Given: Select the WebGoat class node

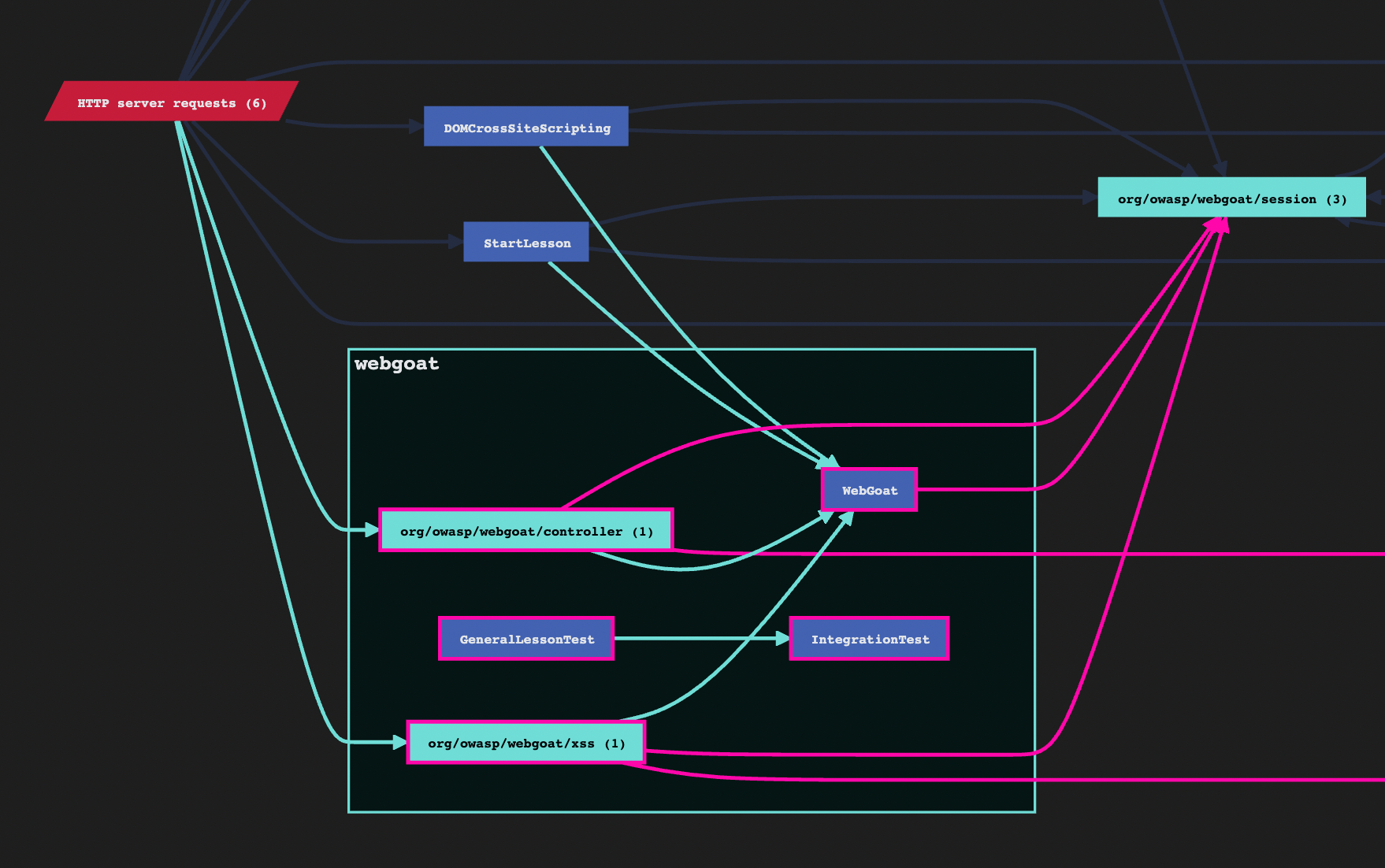Looking at the screenshot, I should tap(869, 490).
